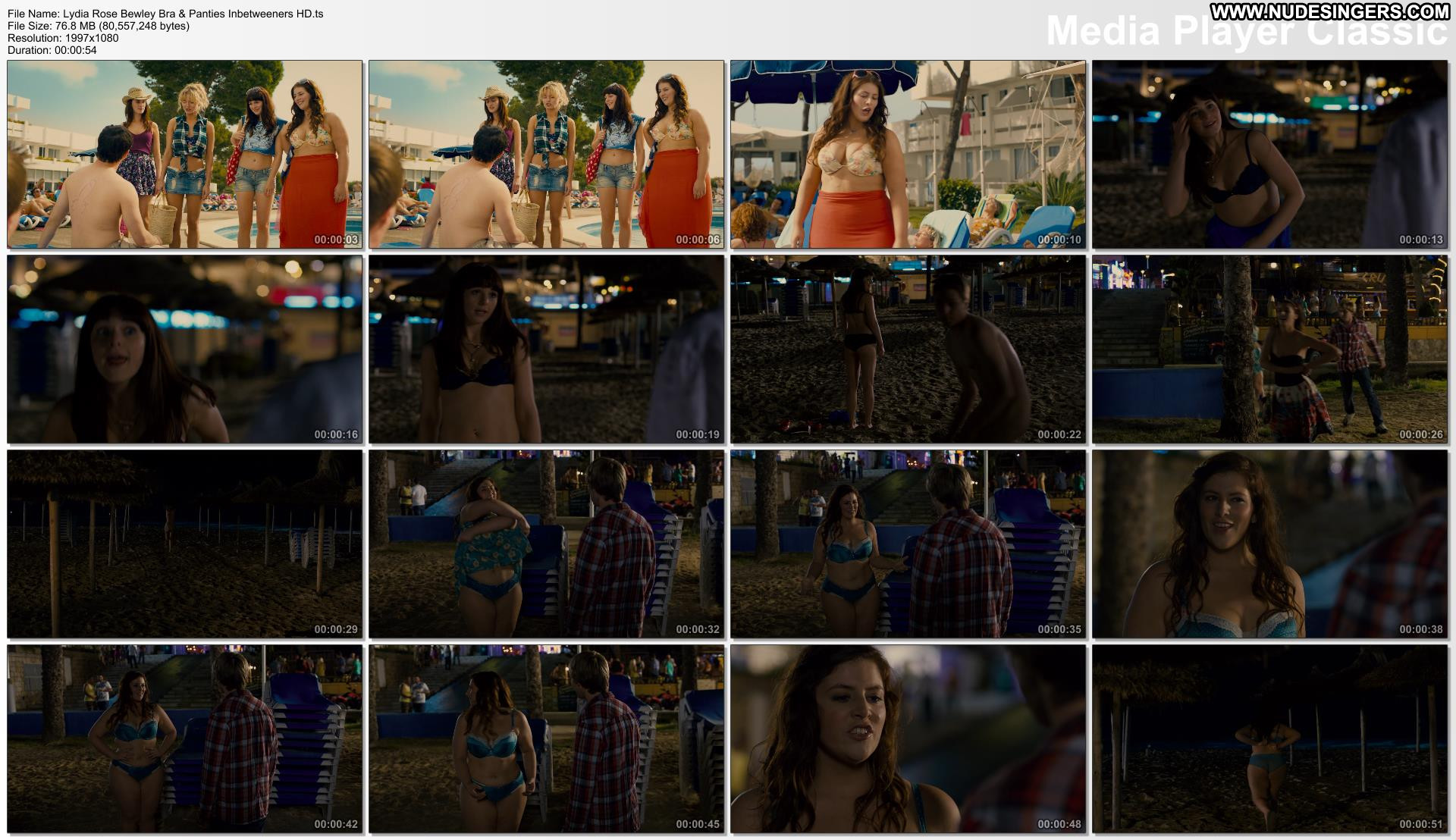Select the frame at 00:00:45
Viewport: 1456px width, 840px height.
[x=546, y=739]
